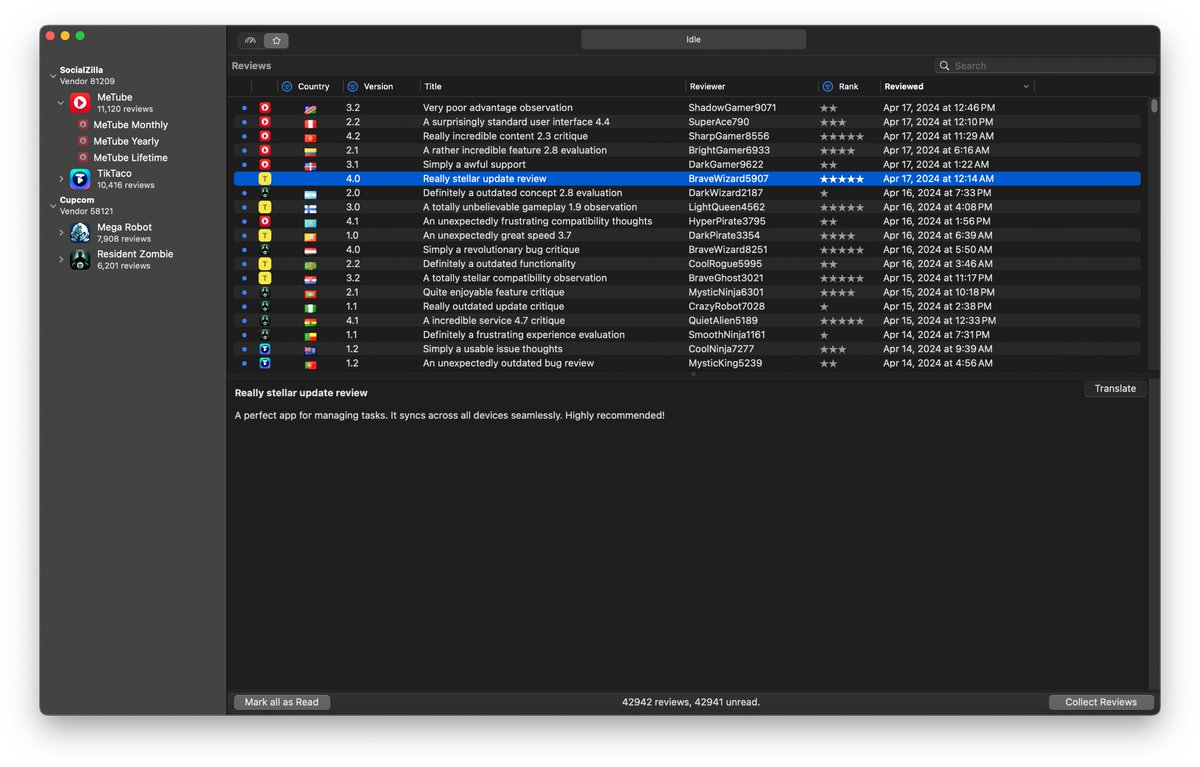Select MeTube Lifetime in the sidebar
This screenshot has height=767, width=1200.
coord(131,158)
